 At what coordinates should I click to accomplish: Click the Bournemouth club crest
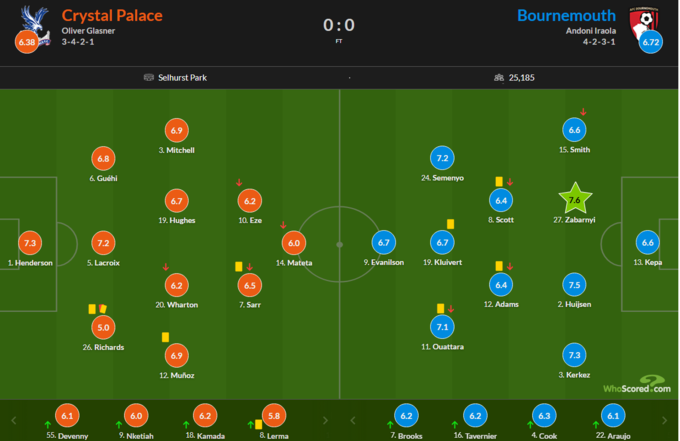tap(647, 20)
